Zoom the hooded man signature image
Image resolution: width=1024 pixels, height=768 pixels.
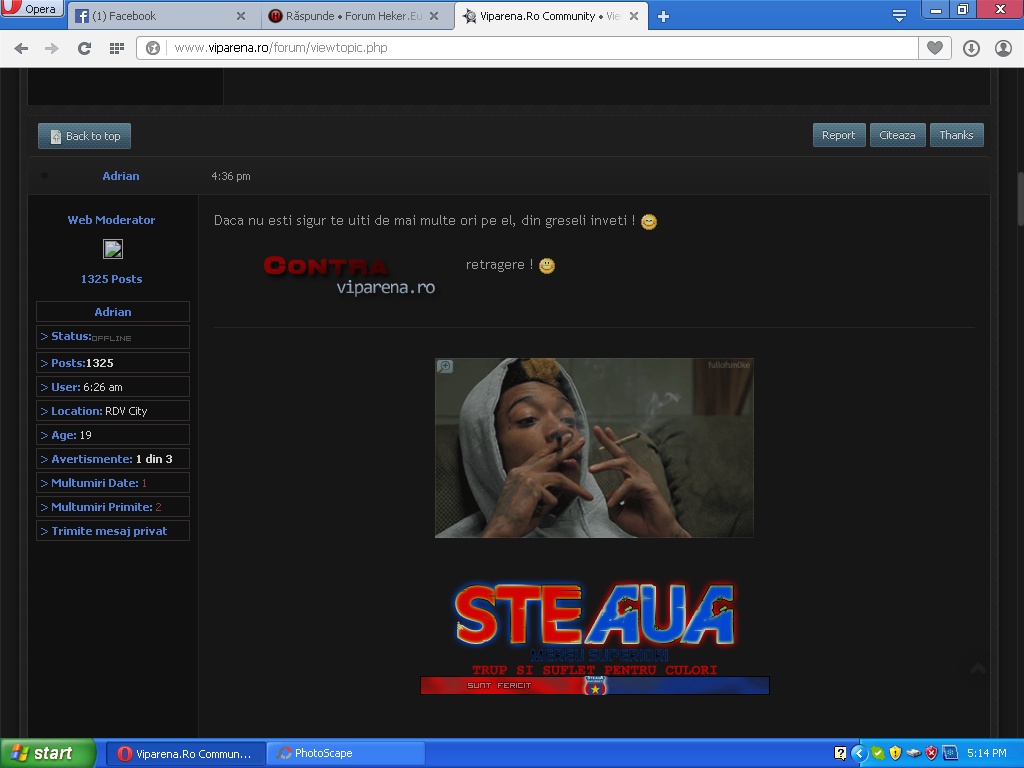coord(445,366)
